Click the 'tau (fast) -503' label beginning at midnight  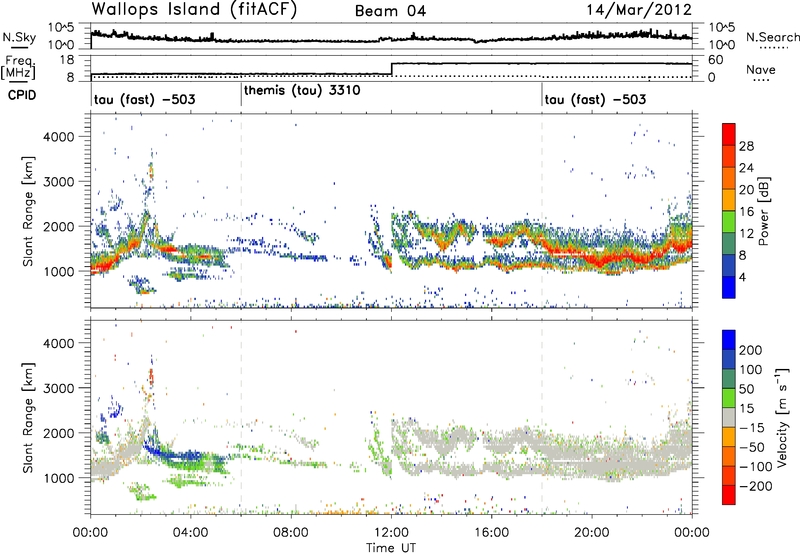[x=144, y=99]
